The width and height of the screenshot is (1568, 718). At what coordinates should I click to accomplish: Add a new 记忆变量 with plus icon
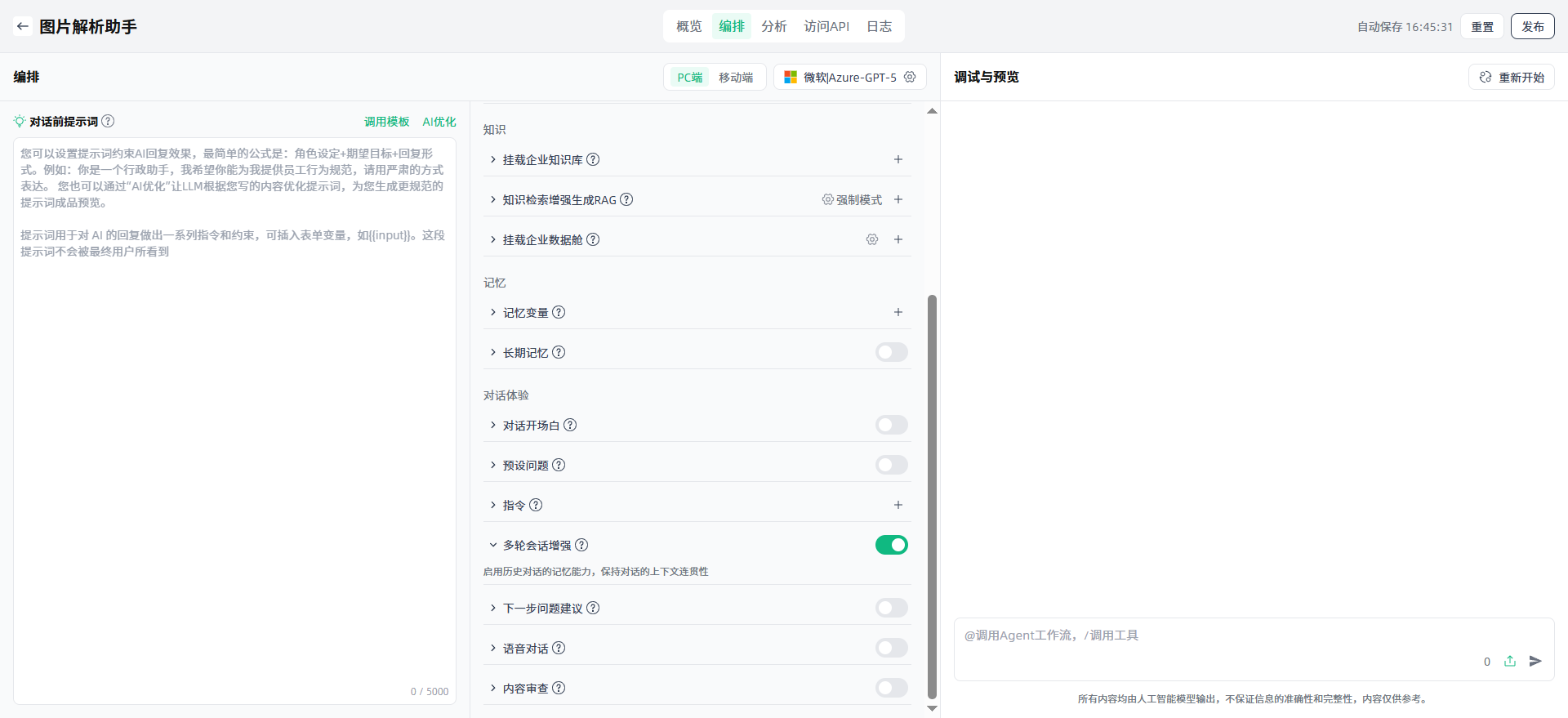coord(898,312)
